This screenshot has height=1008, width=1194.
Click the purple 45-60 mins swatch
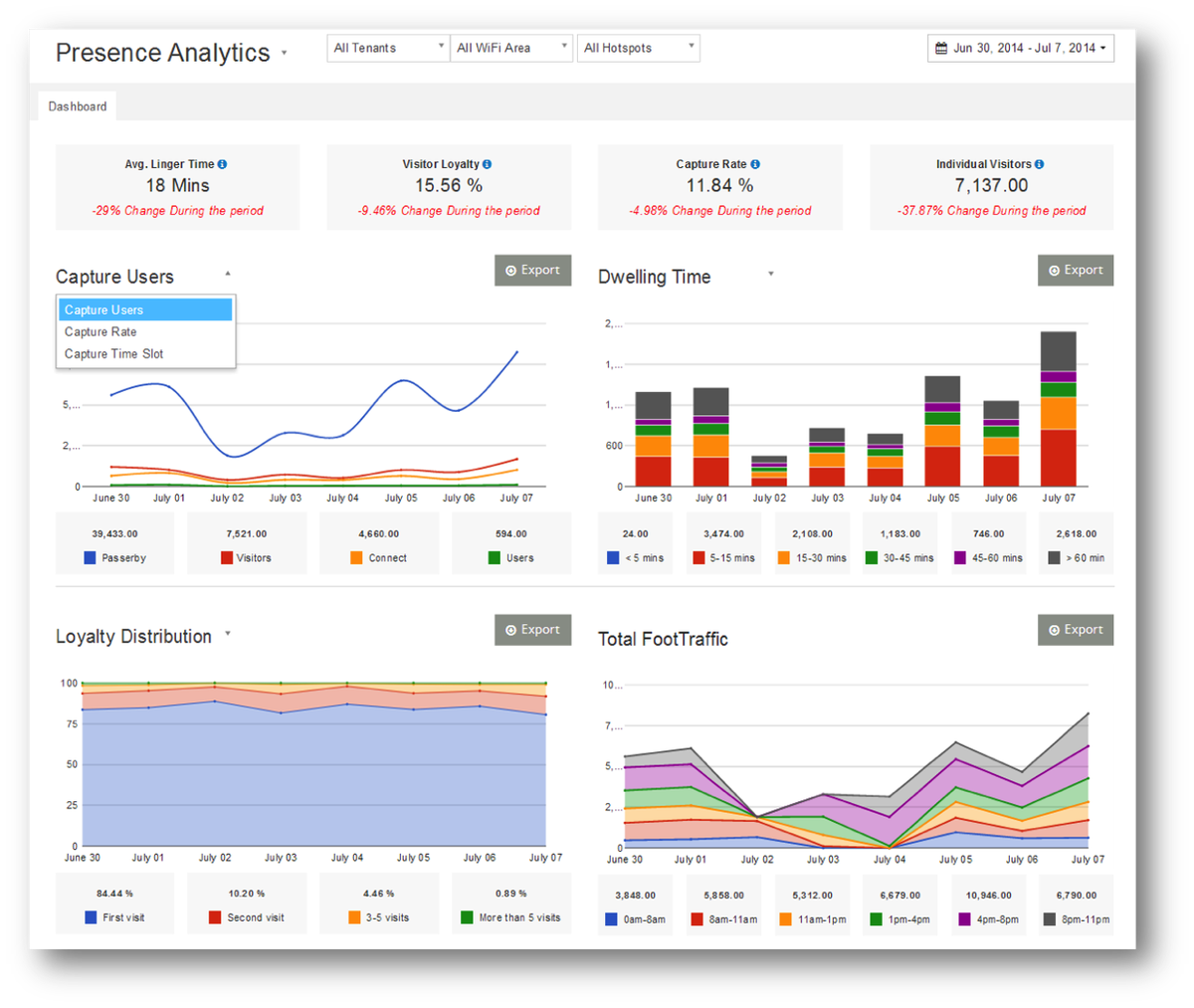(x=960, y=558)
